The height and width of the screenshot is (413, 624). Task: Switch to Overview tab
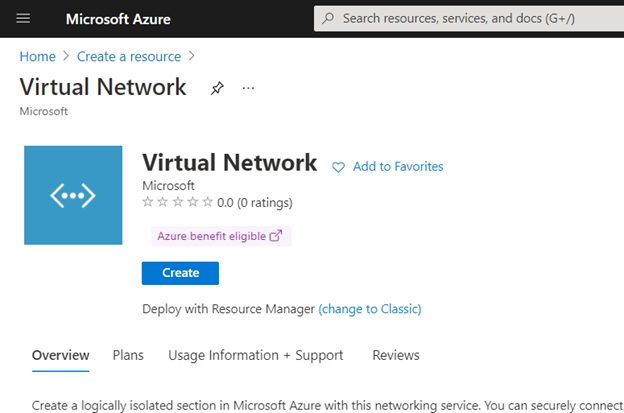[60, 355]
